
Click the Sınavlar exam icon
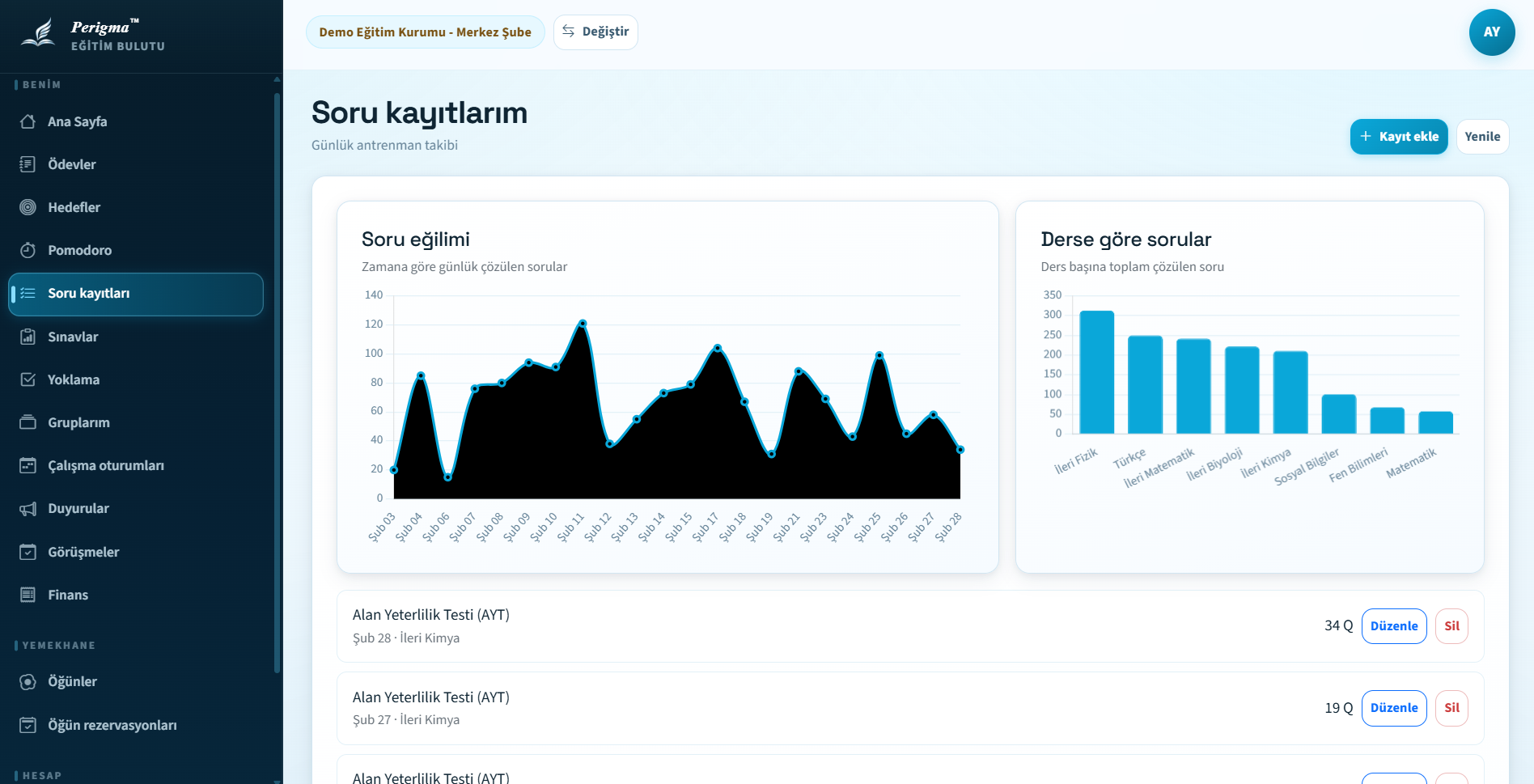[x=28, y=337]
